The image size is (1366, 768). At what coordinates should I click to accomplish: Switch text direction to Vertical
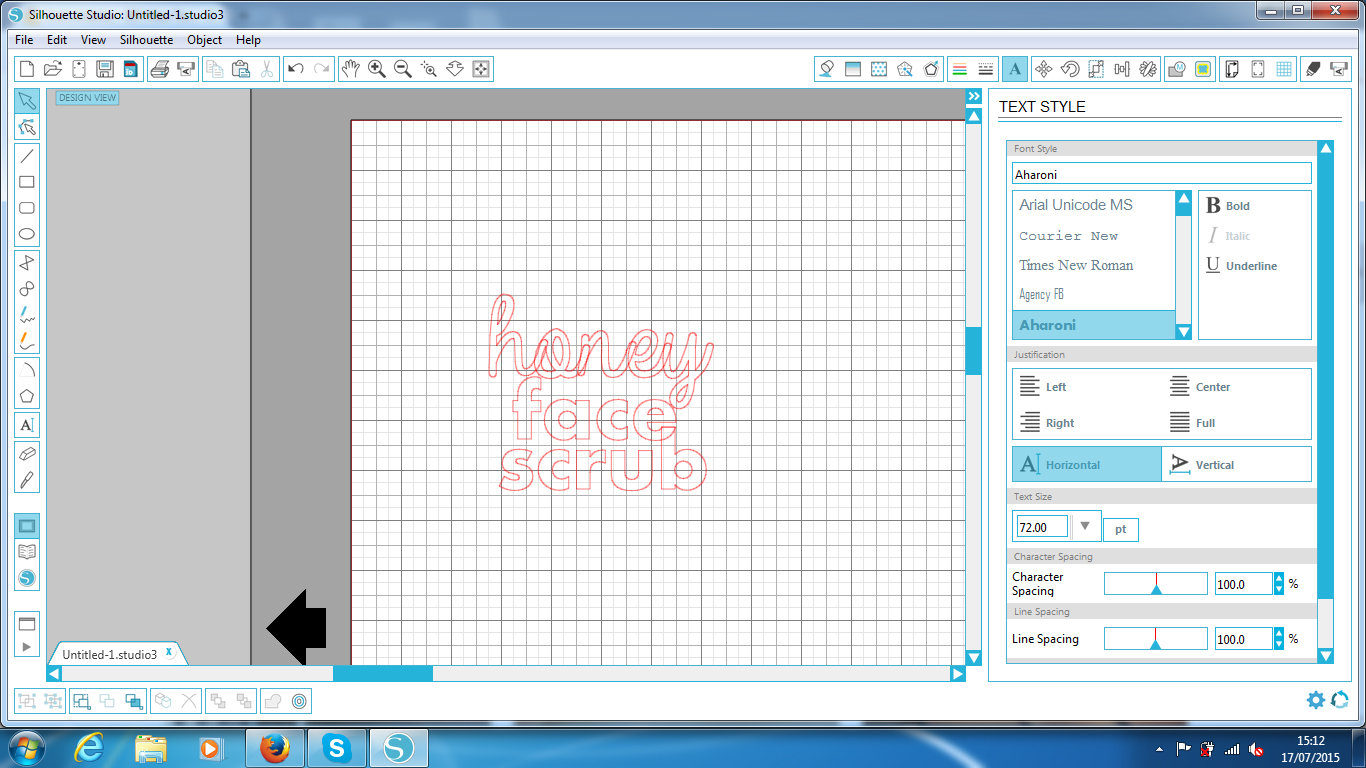click(x=1236, y=464)
